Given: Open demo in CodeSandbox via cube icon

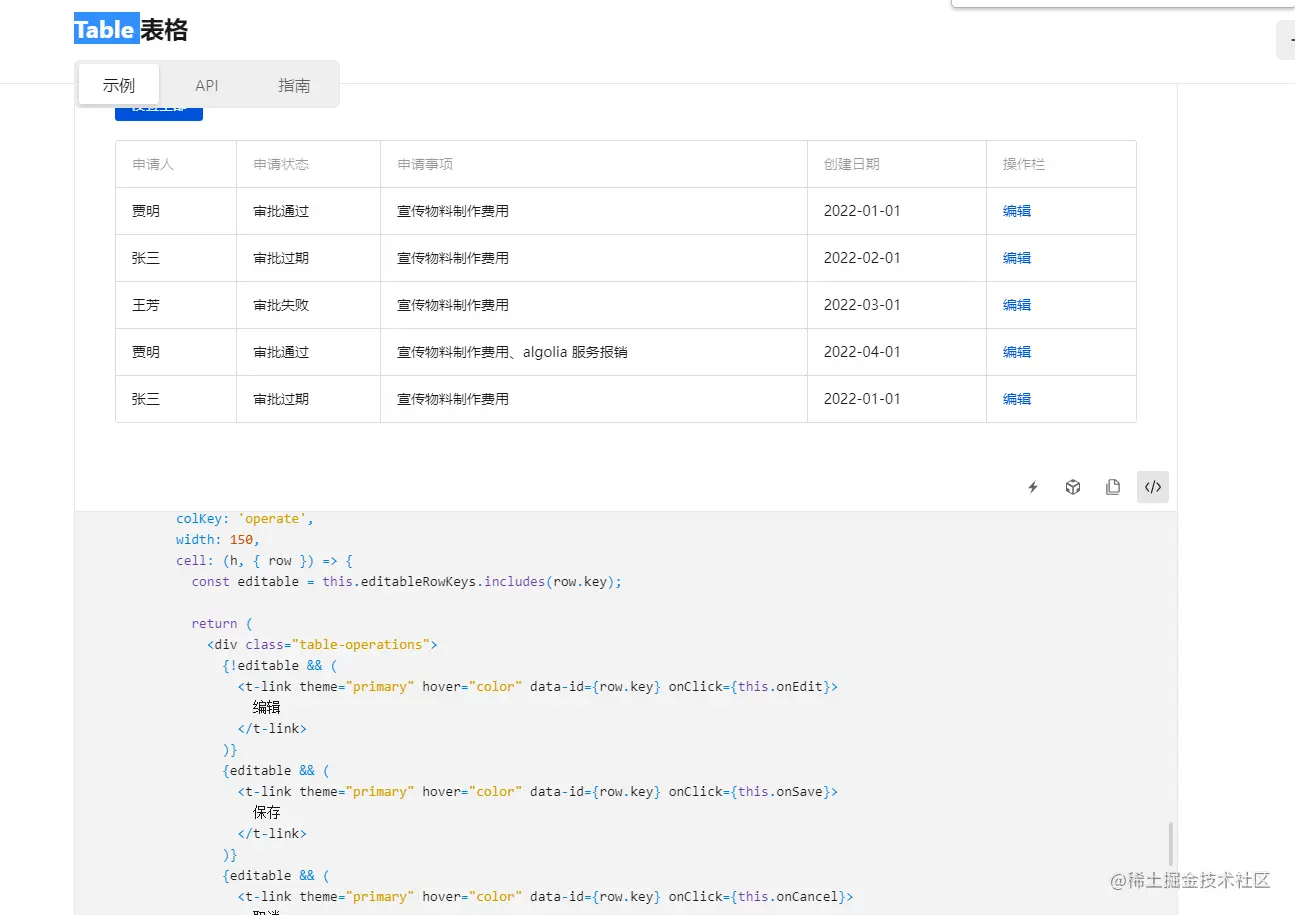Looking at the screenshot, I should click(1073, 487).
